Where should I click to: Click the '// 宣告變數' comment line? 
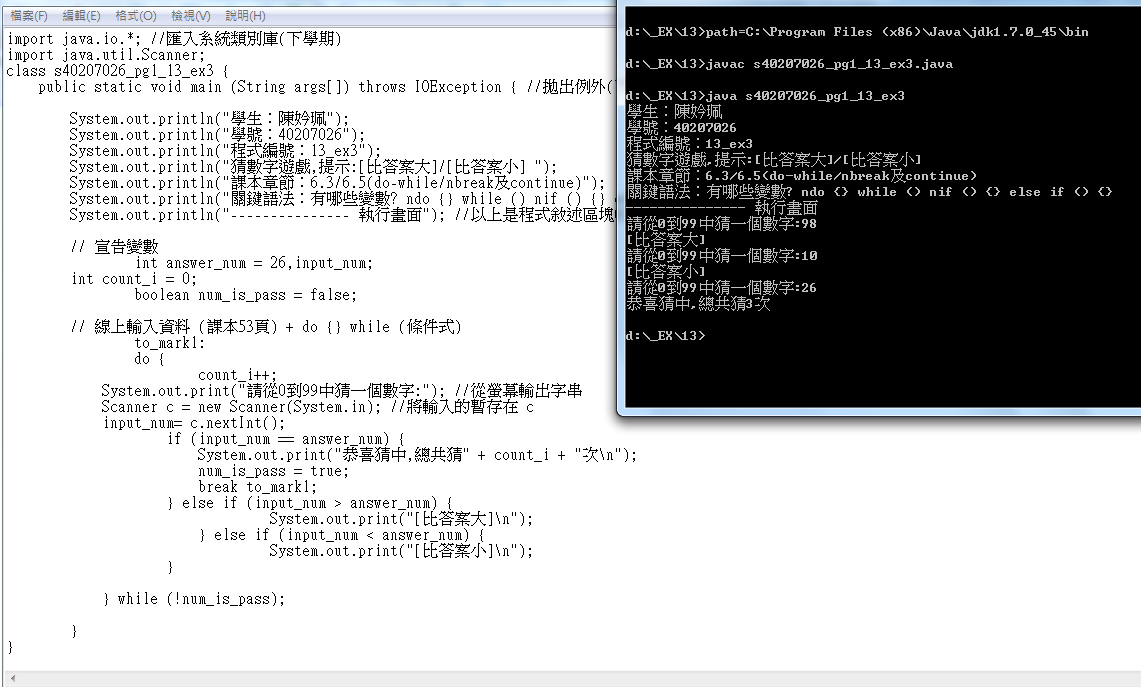pos(114,247)
